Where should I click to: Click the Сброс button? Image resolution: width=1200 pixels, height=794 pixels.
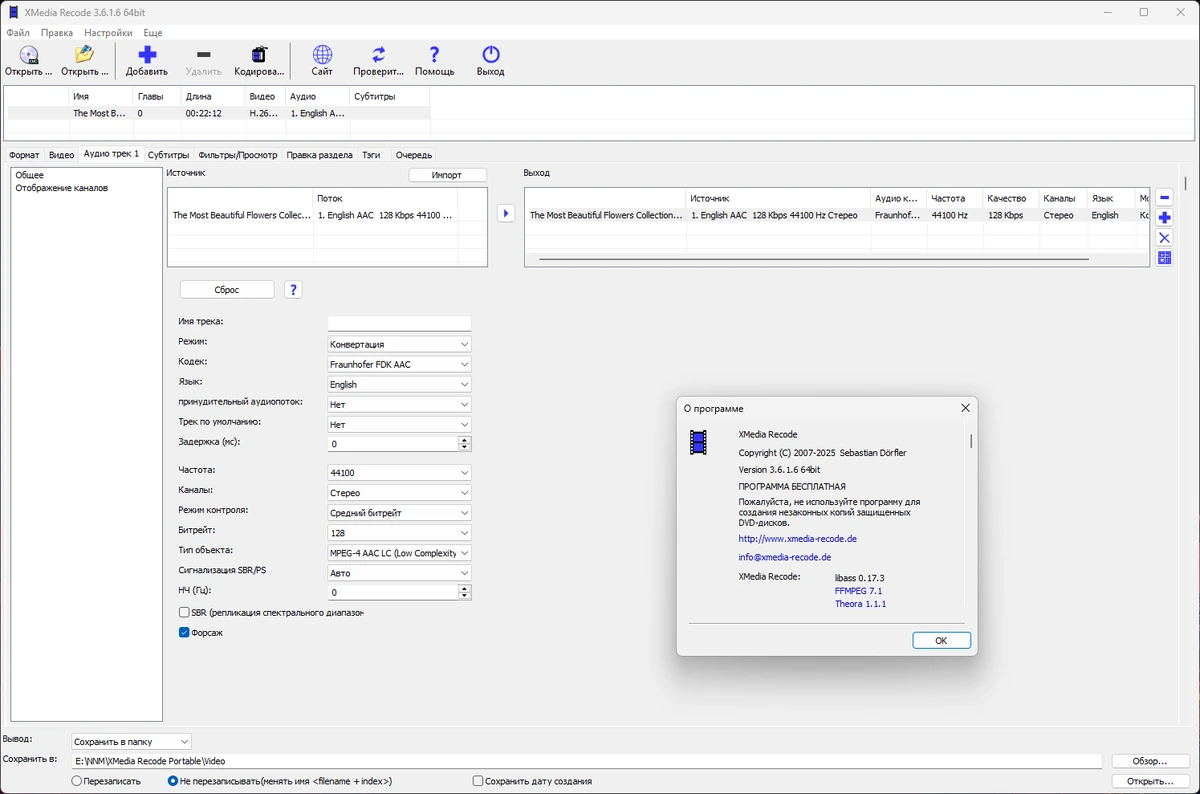(x=227, y=290)
